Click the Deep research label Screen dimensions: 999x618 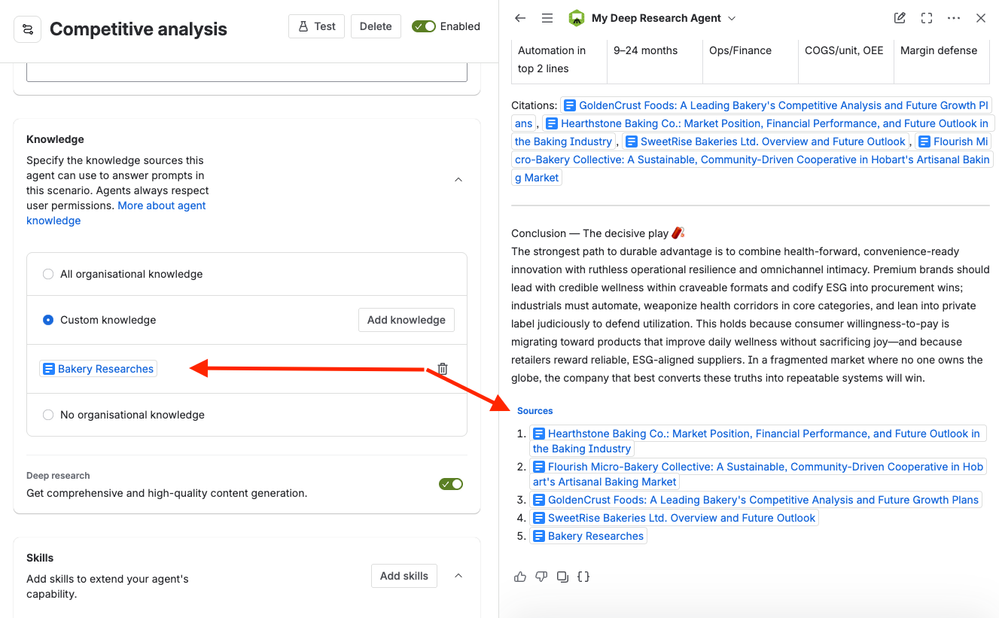tap(58, 475)
